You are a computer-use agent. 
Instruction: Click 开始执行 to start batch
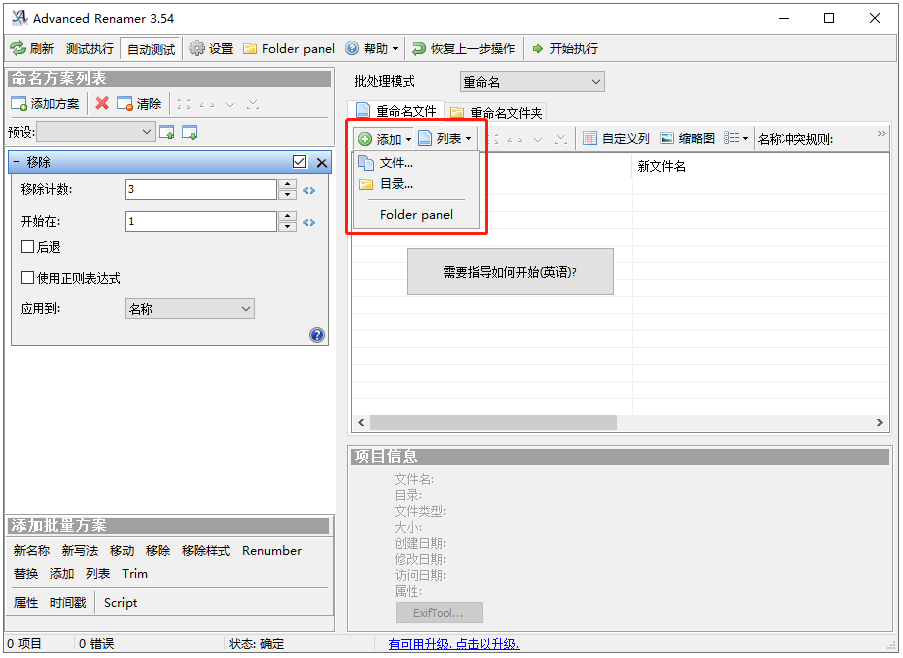click(565, 48)
